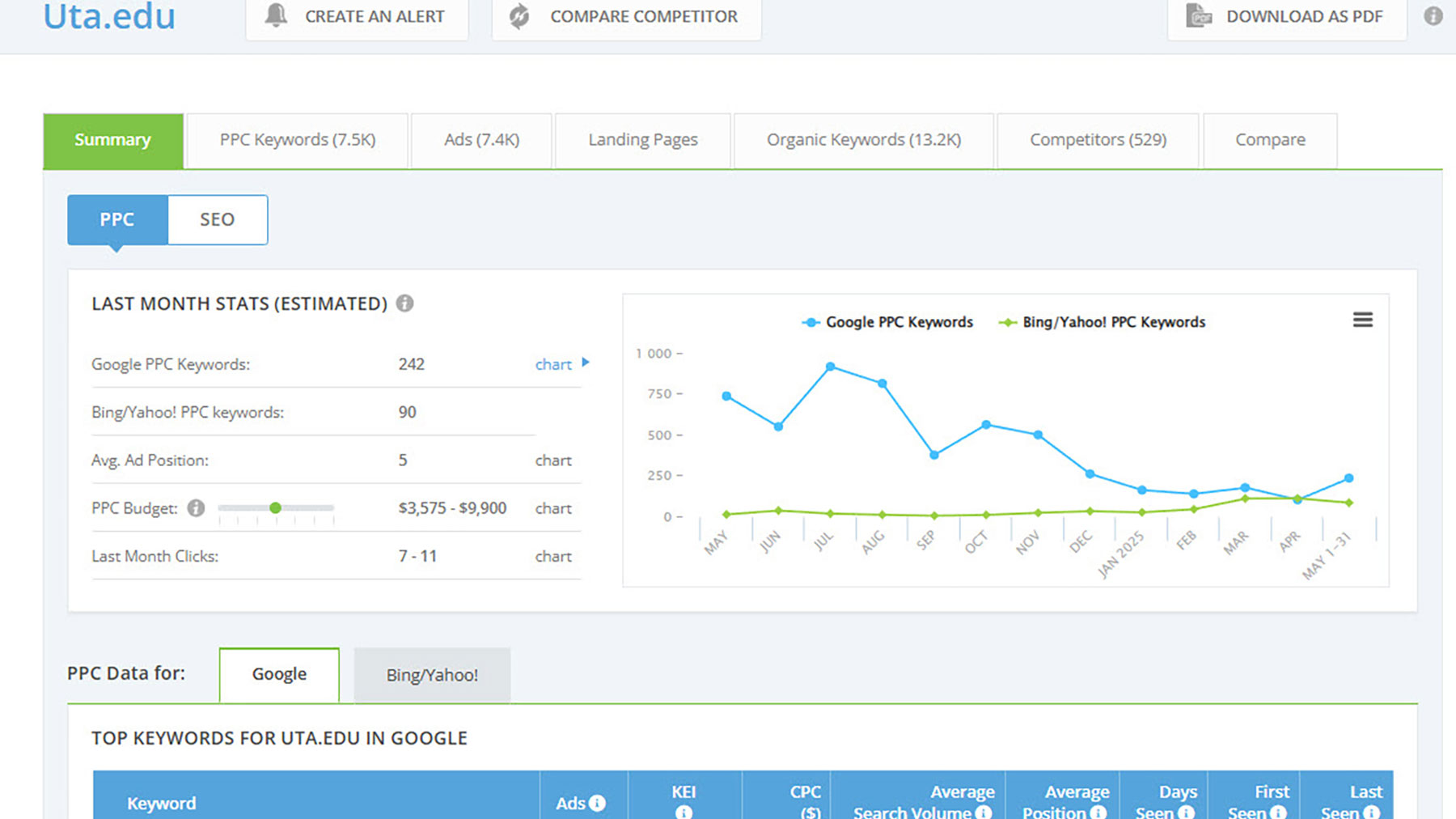Open the chart link for Last Month Clicks
This screenshot has width=1456, height=819.
pyautogui.click(x=553, y=556)
